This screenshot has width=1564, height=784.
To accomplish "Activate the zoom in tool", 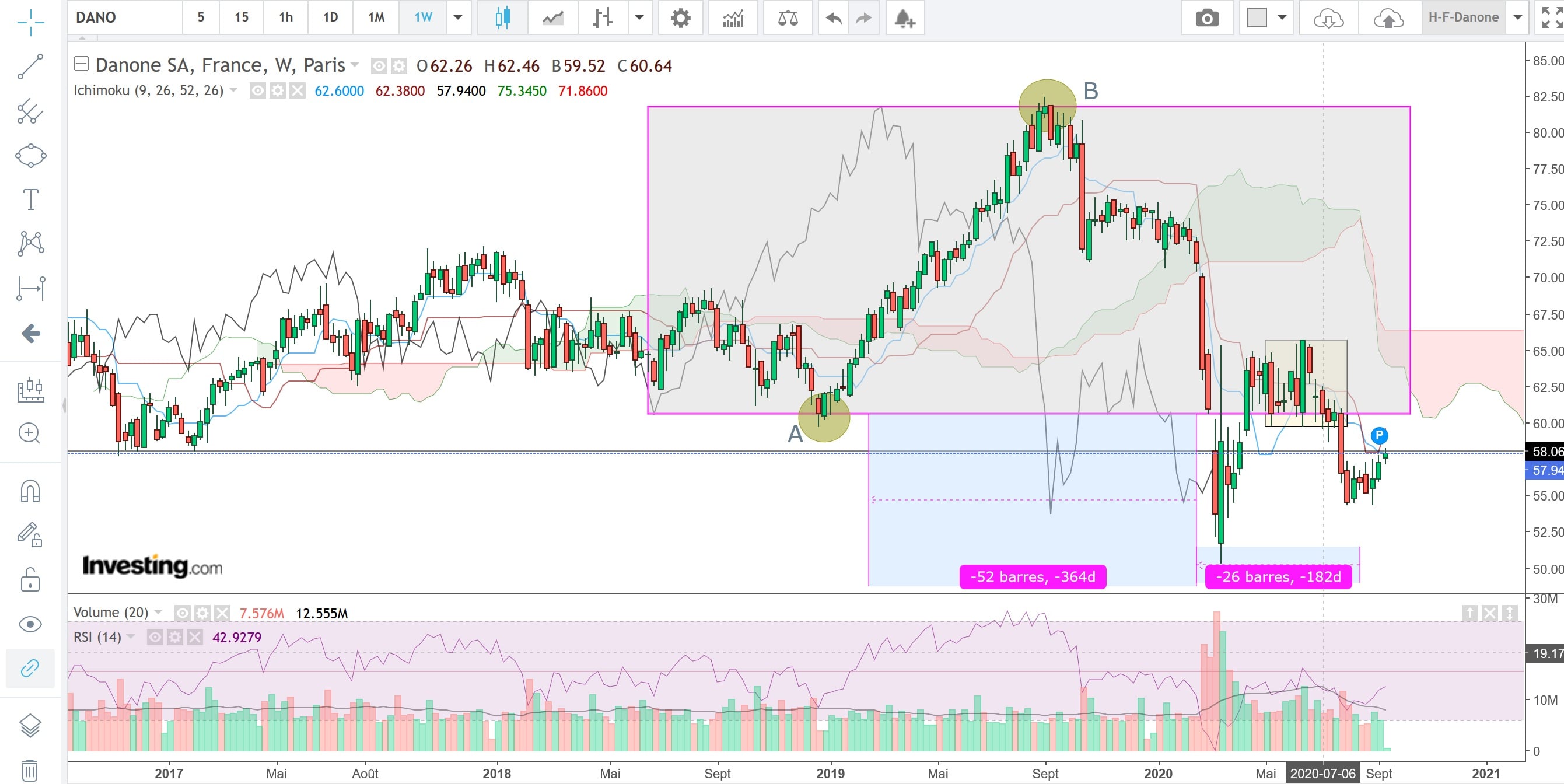I will tap(30, 433).
